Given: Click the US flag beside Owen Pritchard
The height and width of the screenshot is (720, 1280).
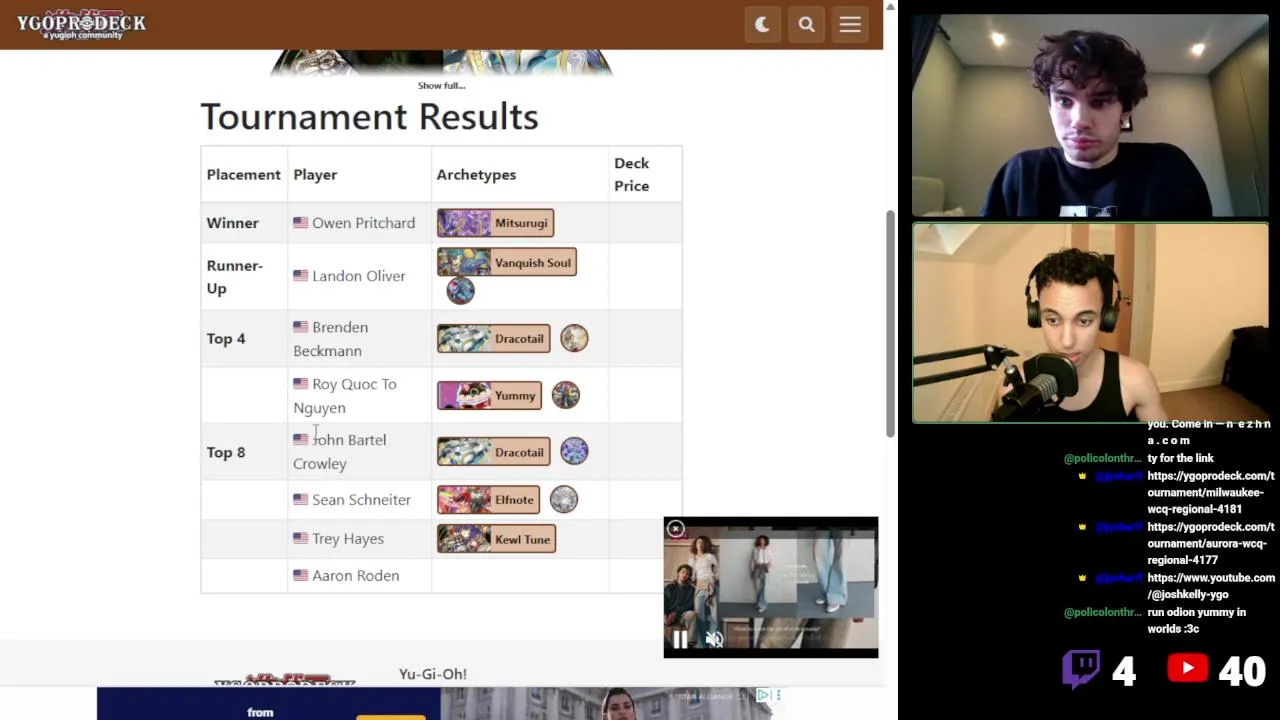Looking at the screenshot, I should 300,223.
